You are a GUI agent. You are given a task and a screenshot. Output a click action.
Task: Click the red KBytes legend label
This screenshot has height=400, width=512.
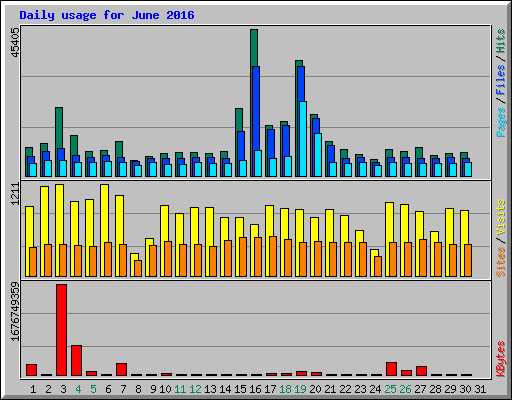point(500,359)
